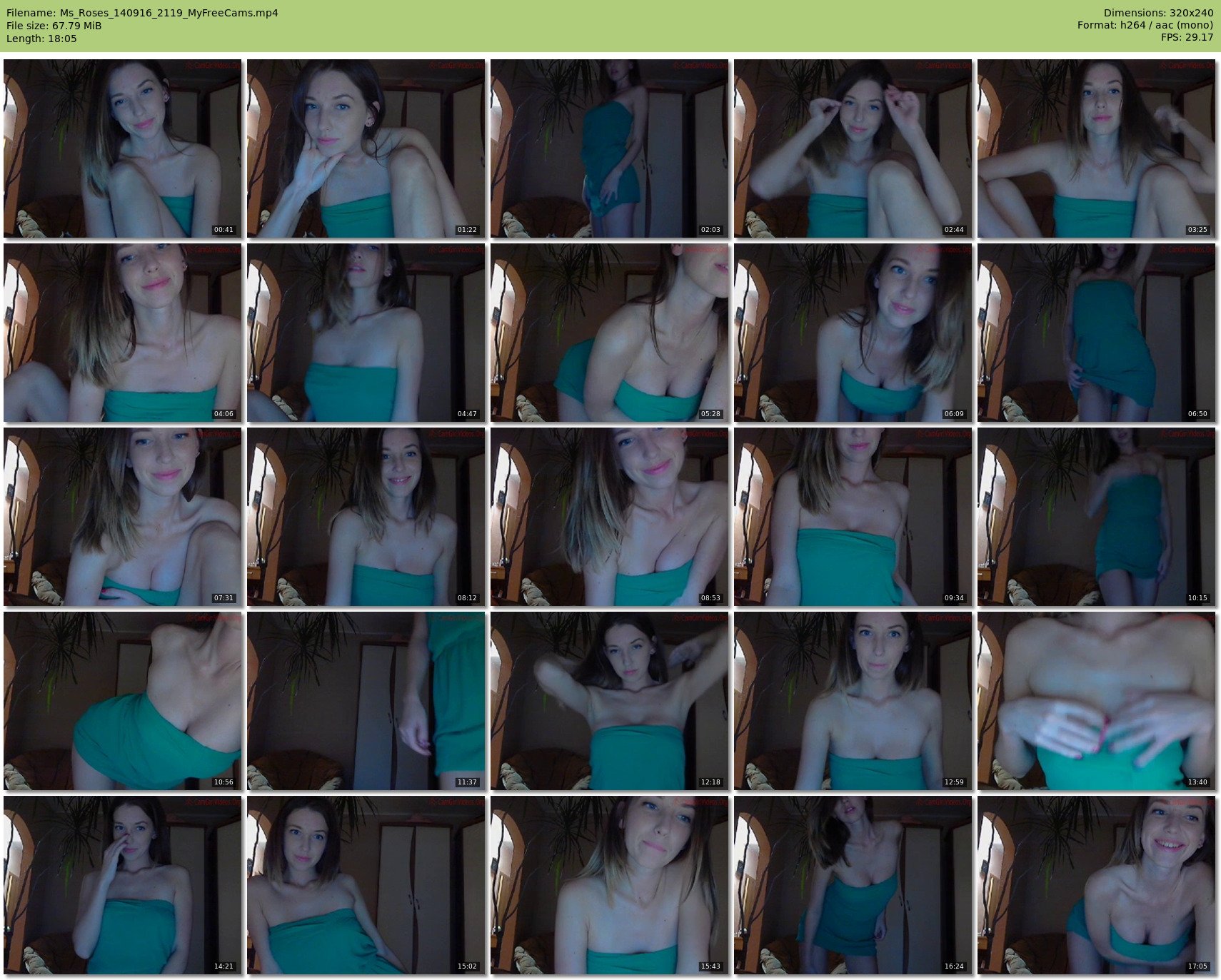Click the Filename text in header
1221x980 pixels.
(x=142, y=13)
